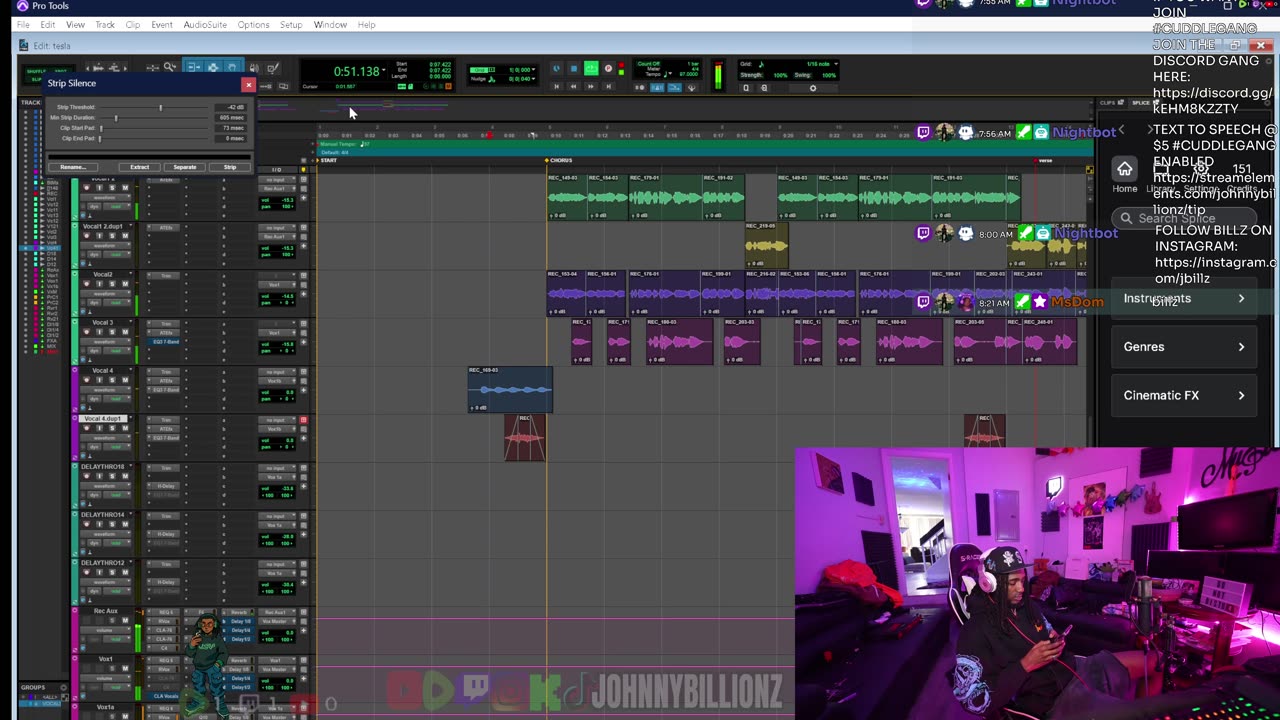The height and width of the screenshot is (720, 1280).
Task: Click the START marker on the timeline
Action: (x=327, y=160)
